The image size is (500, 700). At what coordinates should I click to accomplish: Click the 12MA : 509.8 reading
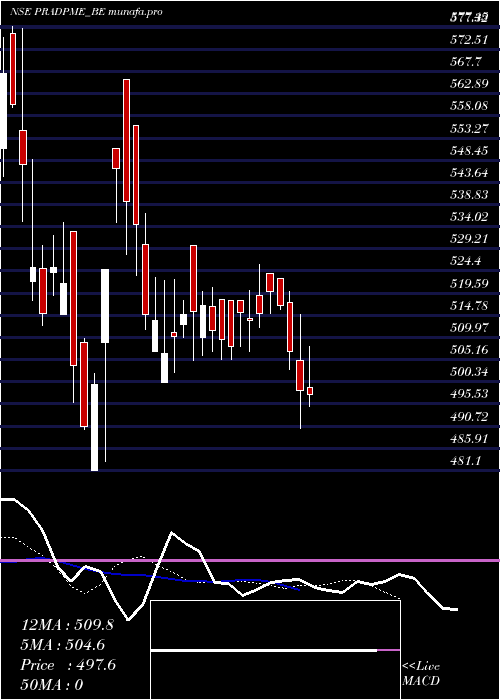(67, 625)
